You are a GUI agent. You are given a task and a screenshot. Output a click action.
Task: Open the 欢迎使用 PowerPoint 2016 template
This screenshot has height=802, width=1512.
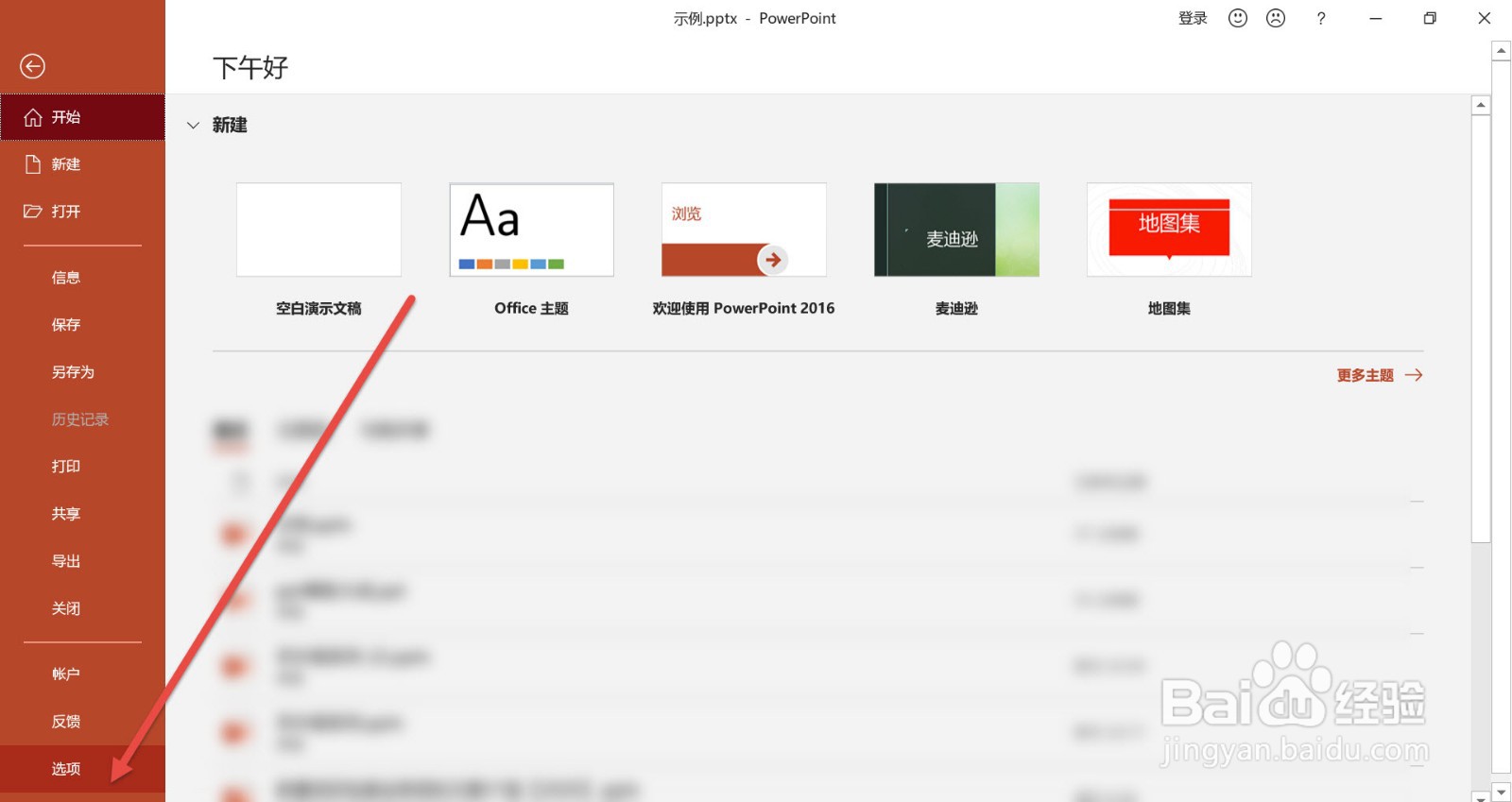[744, 230]
